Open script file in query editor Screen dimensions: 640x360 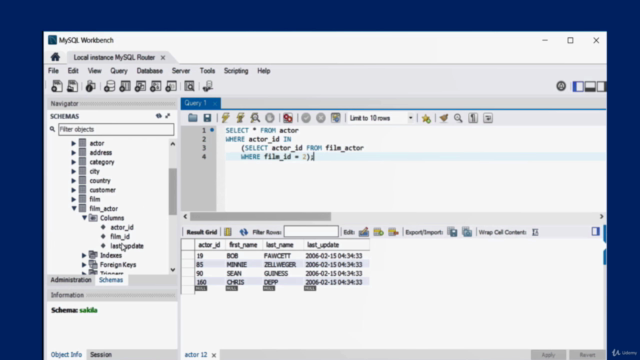coord(193,118)
